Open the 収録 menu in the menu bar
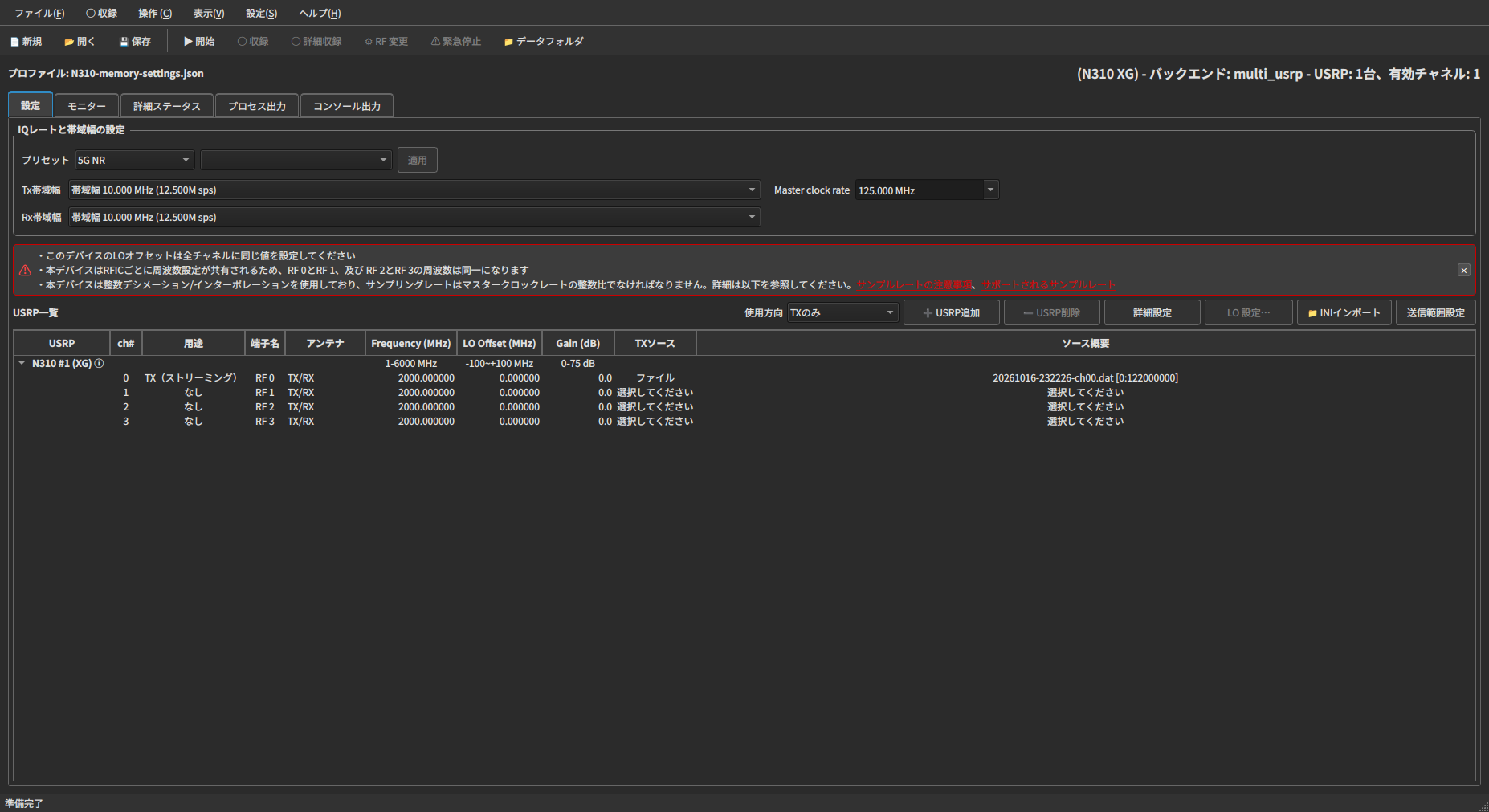 102,14
